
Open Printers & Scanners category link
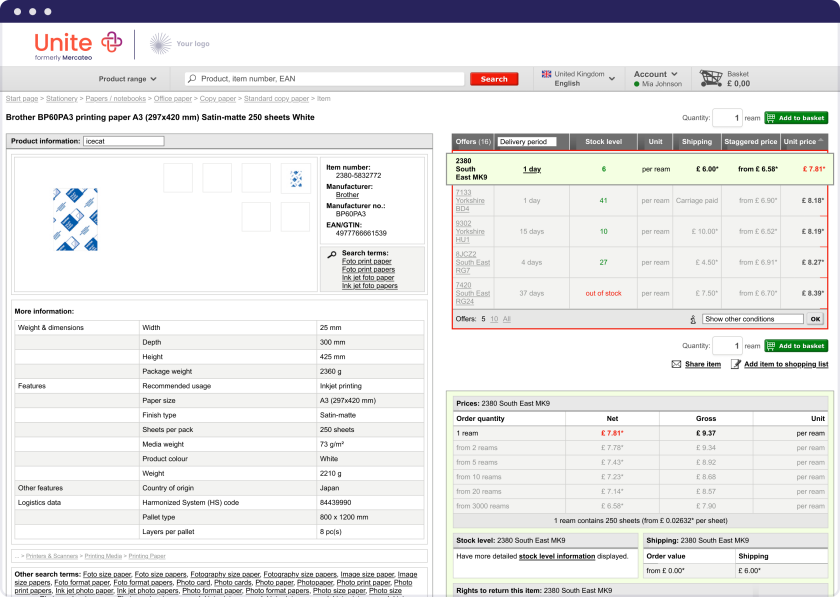(x=51, y=556)
